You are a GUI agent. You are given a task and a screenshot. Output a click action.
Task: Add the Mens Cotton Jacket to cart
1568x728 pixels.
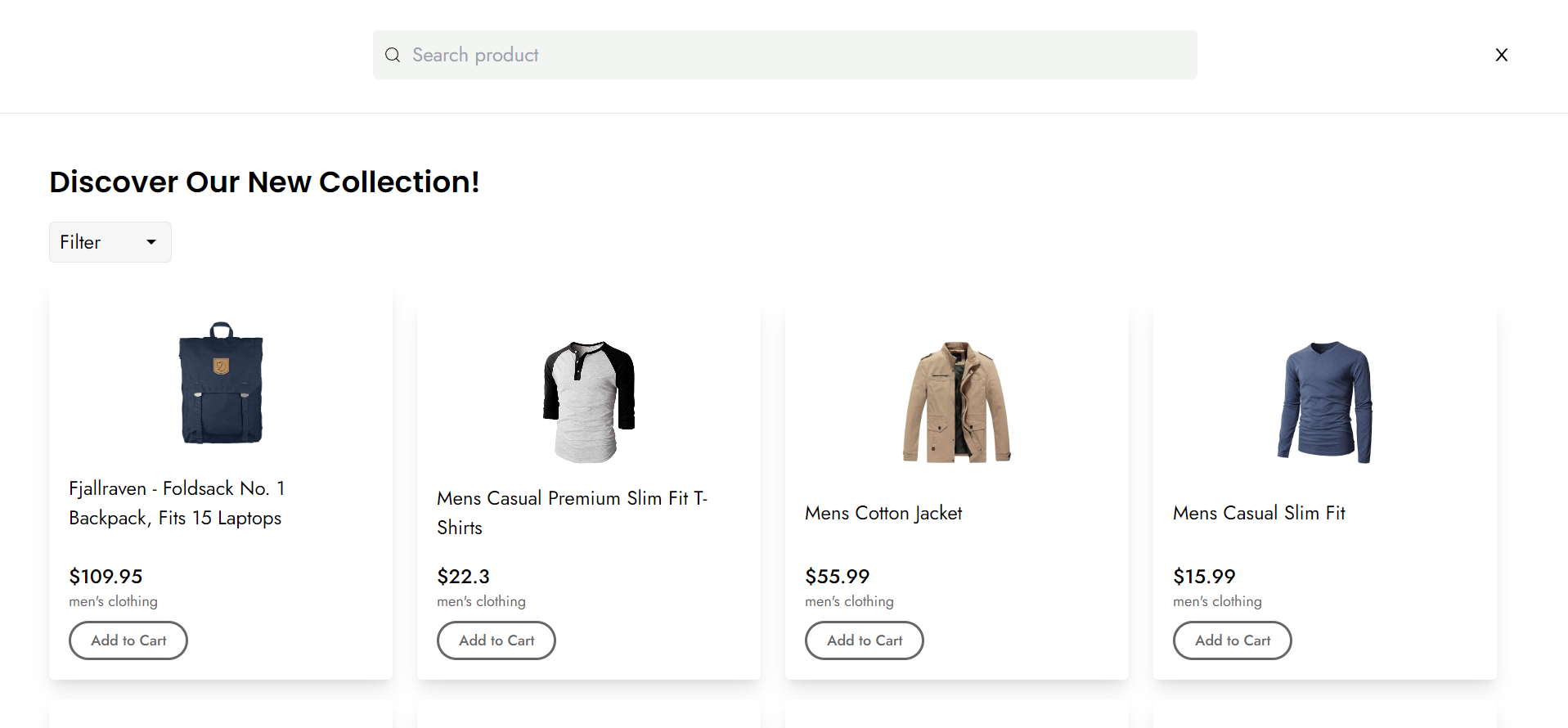[864, 640]
